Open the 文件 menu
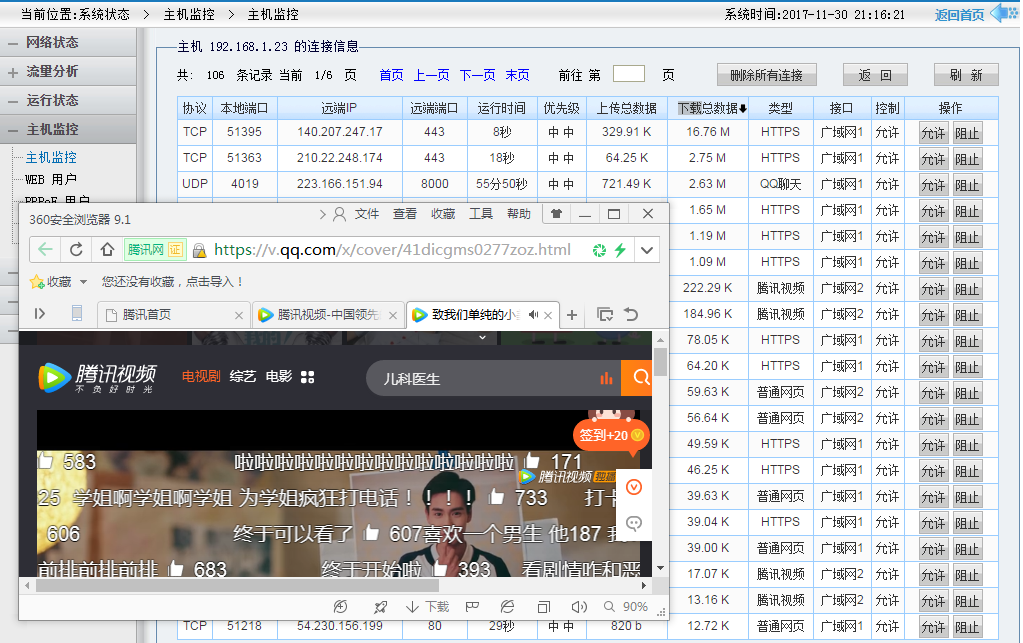The height and width of the screenshot is (643, 1023). (367, 214)
